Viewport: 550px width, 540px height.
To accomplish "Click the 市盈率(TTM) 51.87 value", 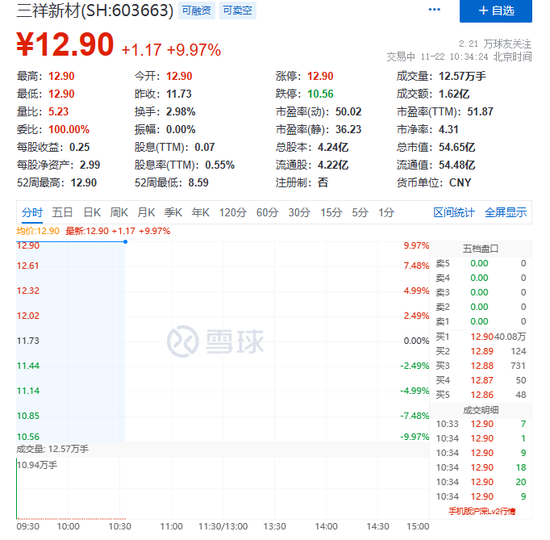I will (480, 112).
